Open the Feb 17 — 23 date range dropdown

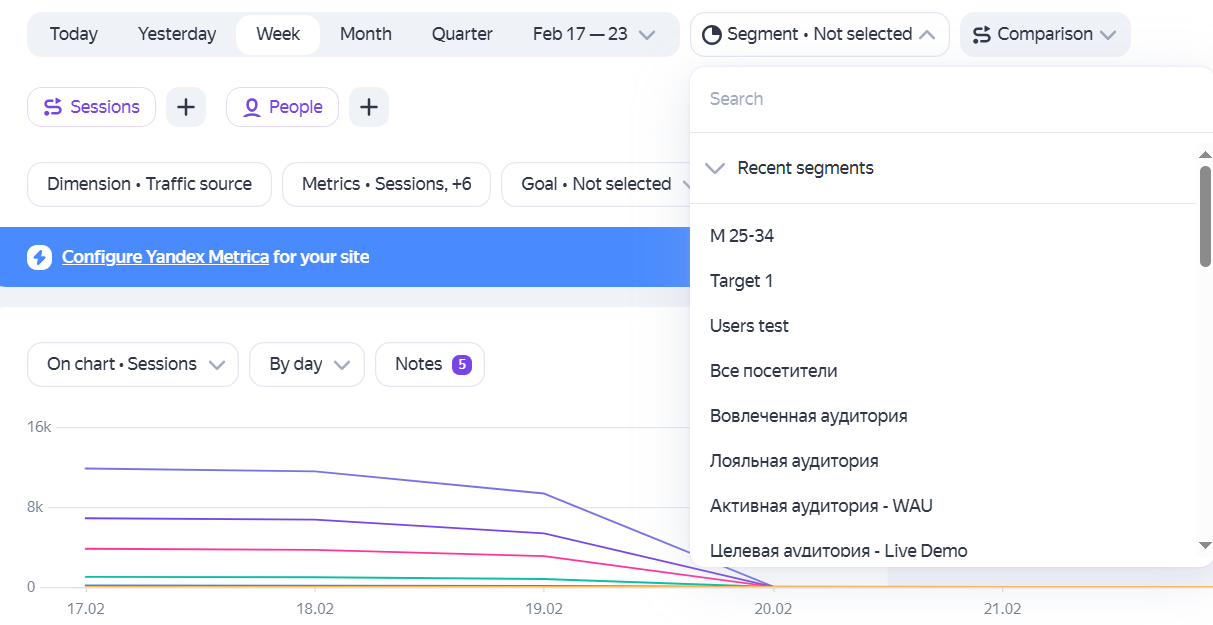pos(594,34)
